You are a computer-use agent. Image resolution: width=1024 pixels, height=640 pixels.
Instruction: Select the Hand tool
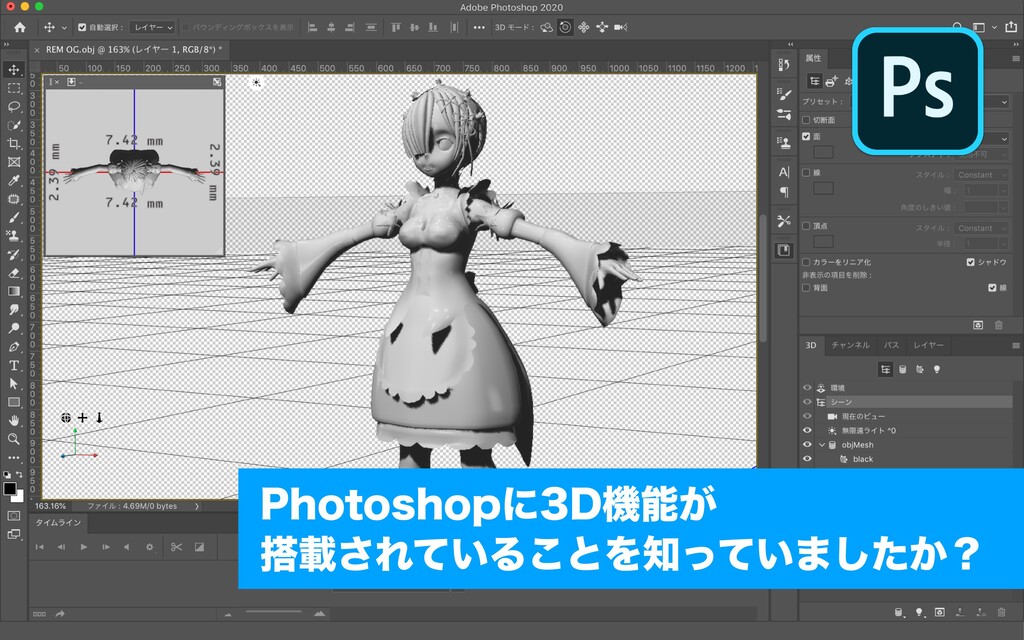[x=14, y=421]
